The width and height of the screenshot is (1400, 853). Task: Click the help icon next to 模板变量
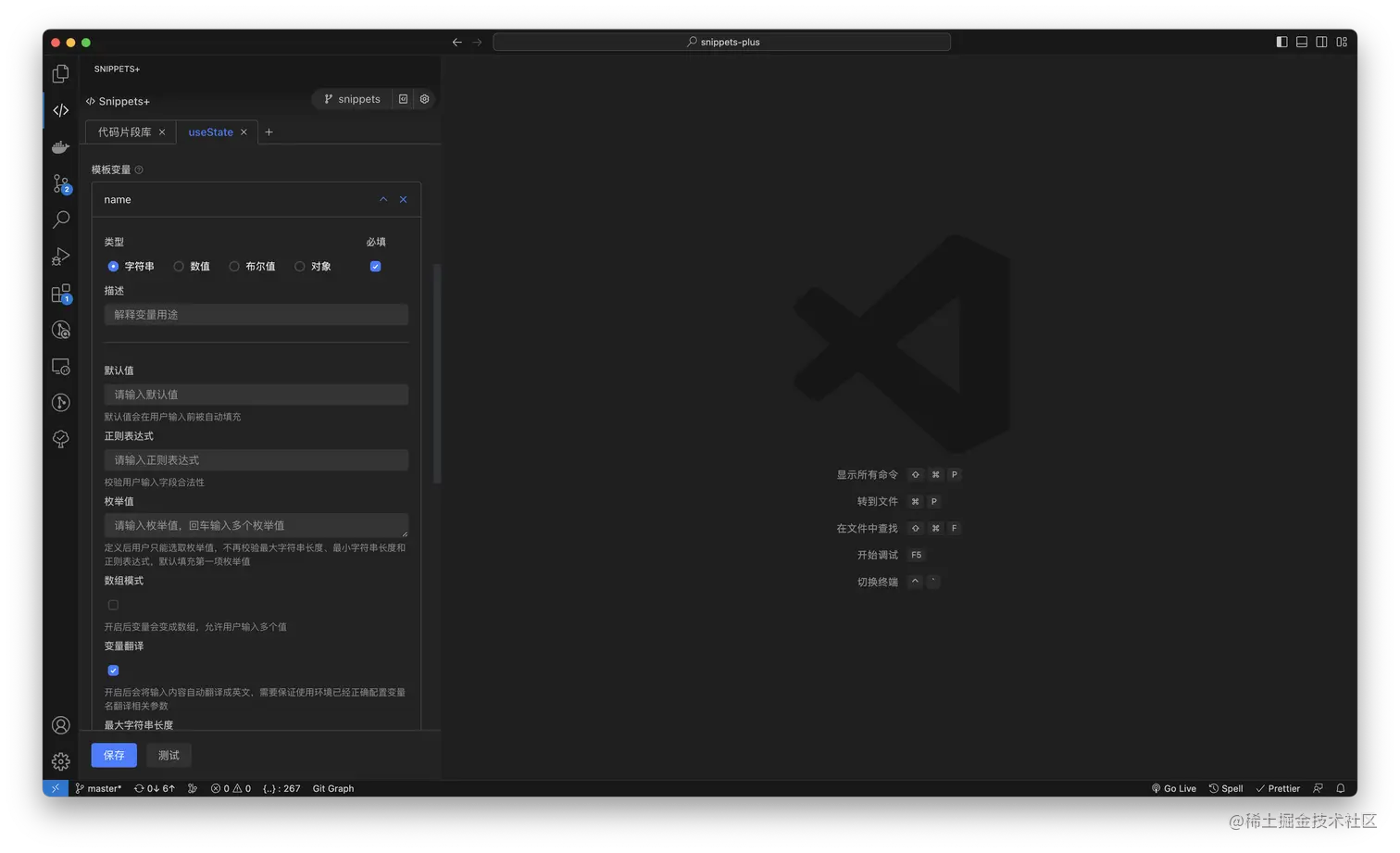click(139, 169)
